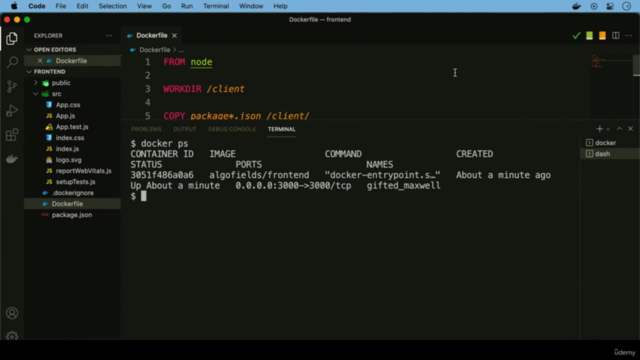Open the Selection menu
The image size is (640, 360).
pos(113,6)
